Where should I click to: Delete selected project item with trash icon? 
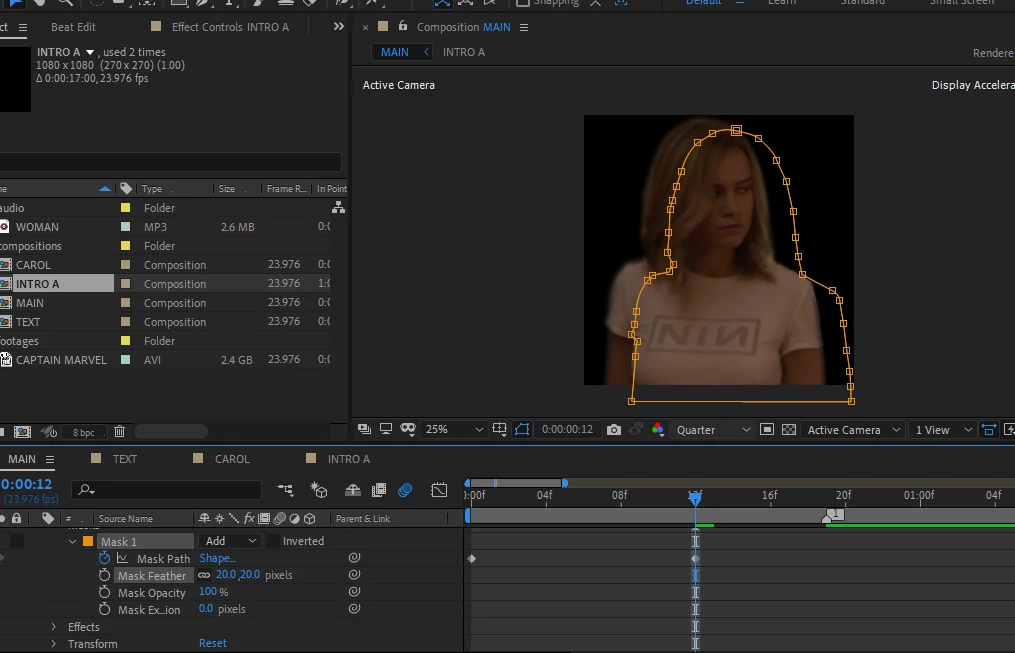(119, 432)
